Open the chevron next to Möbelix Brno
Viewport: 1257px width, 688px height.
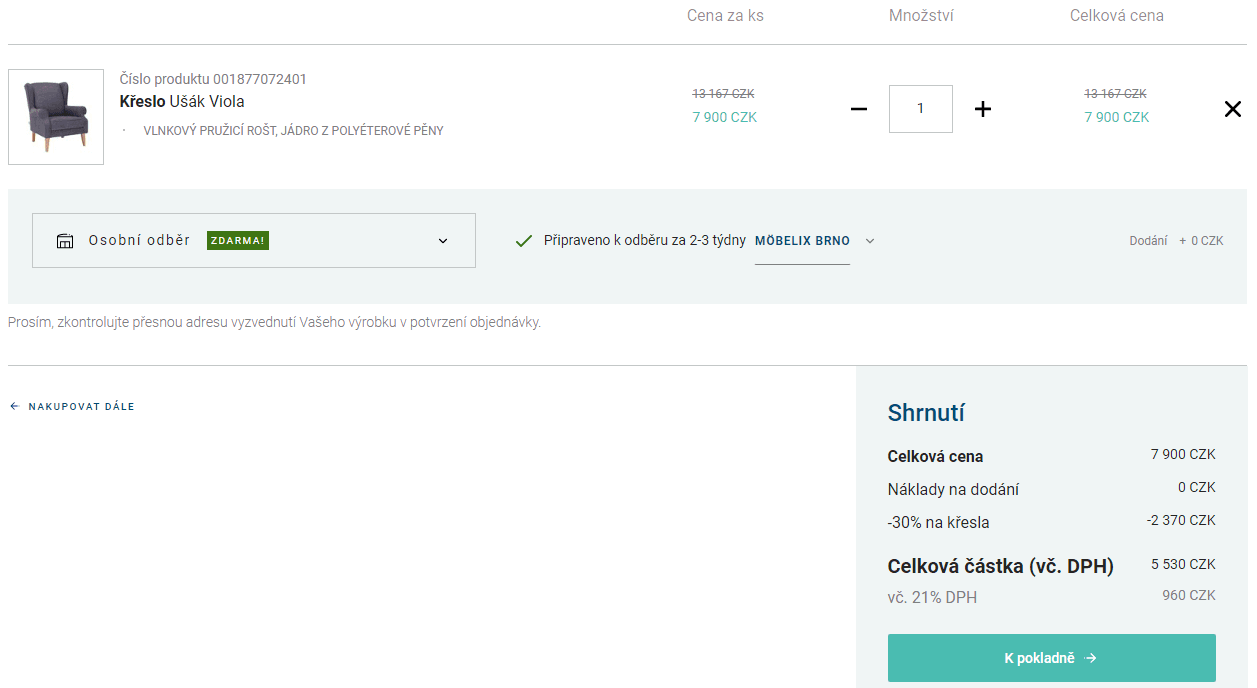click(870, 241)
